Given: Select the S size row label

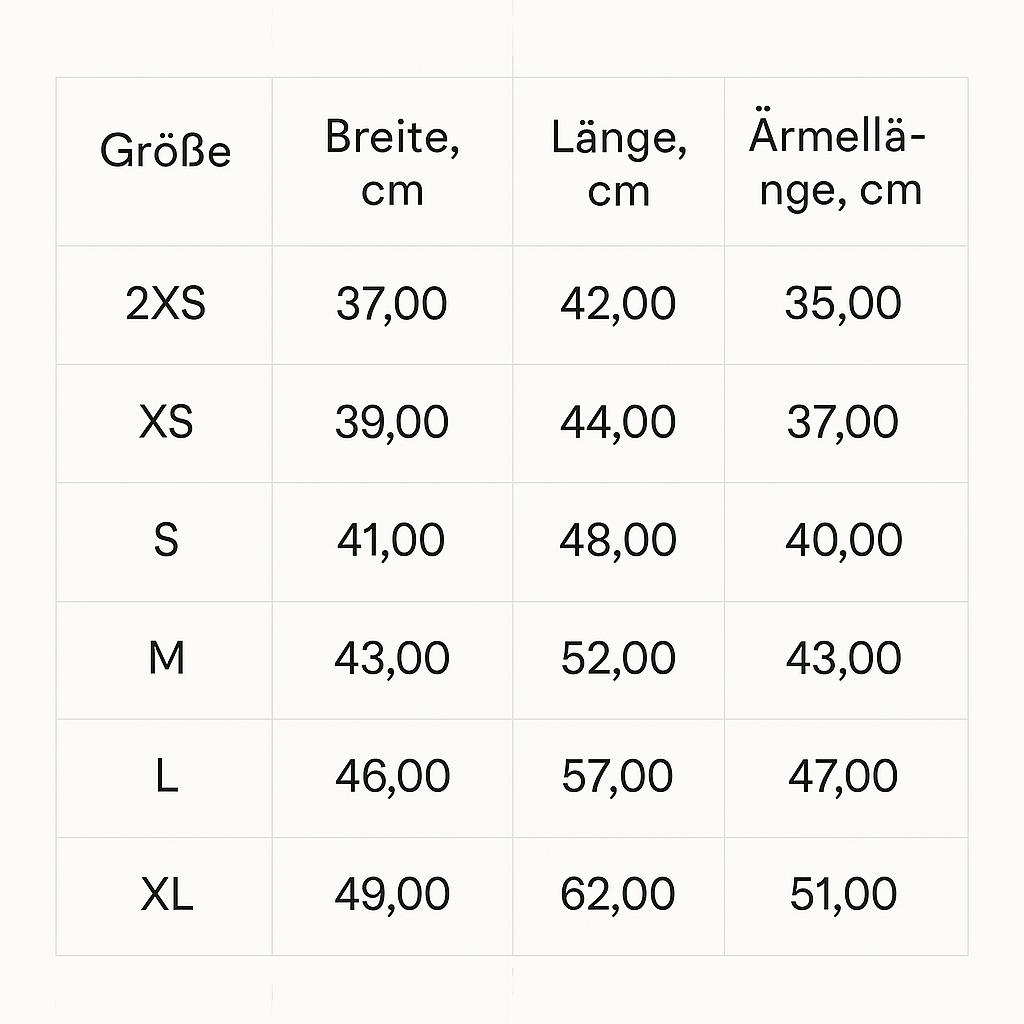Looking at the screenshot, I should [166, 540].
